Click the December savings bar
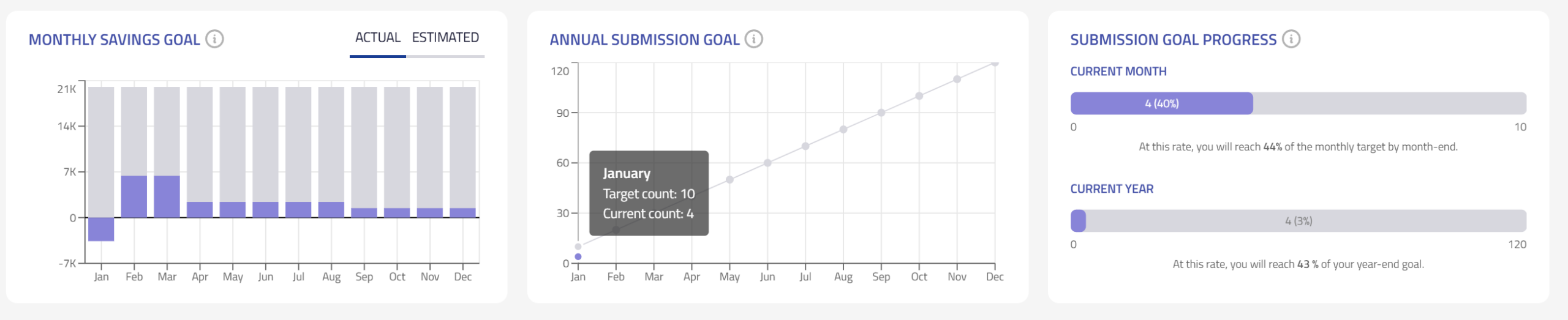 click(x=462, y=213)
